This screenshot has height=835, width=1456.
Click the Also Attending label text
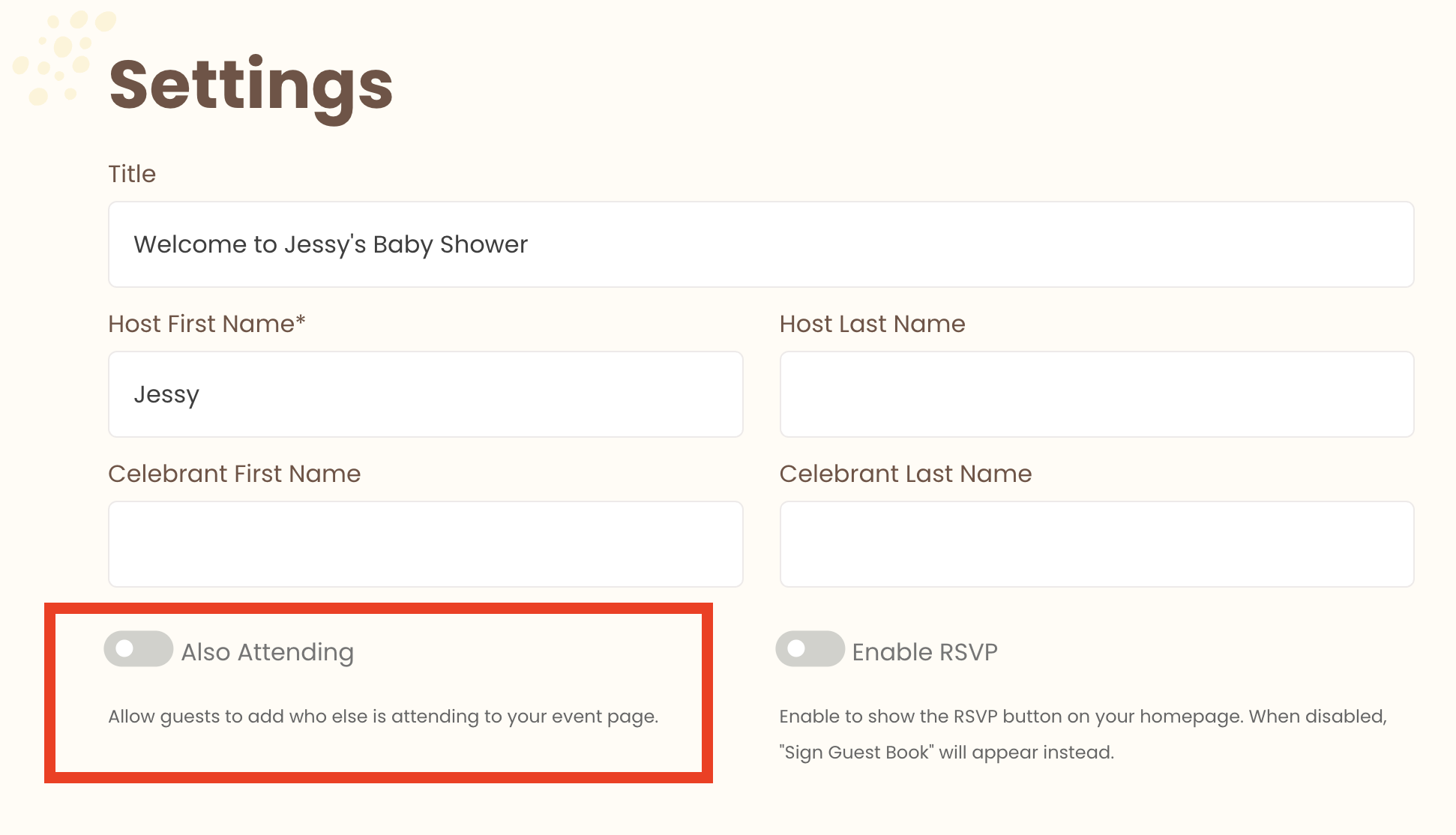[267, 651]
